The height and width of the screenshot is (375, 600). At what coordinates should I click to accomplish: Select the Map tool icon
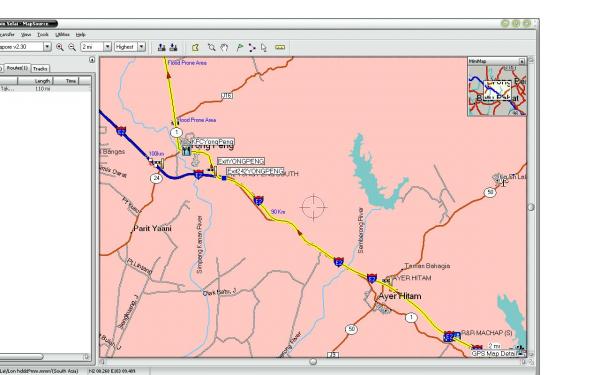click(x=196, y=47)
